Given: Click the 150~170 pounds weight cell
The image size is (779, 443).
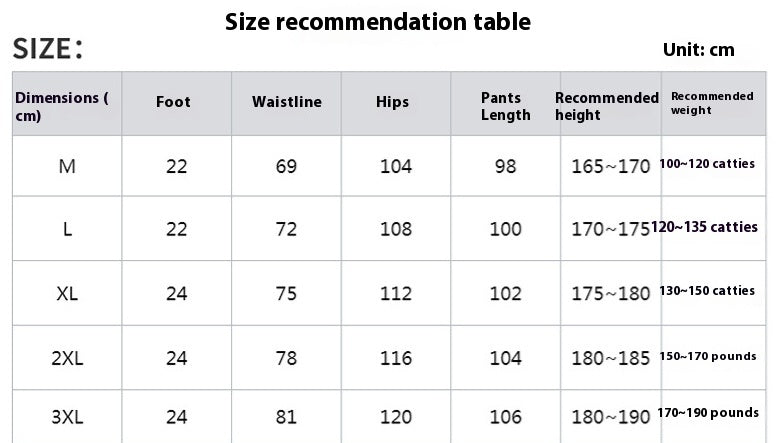Looking at the screenshot, I should (x=708, y=356).
